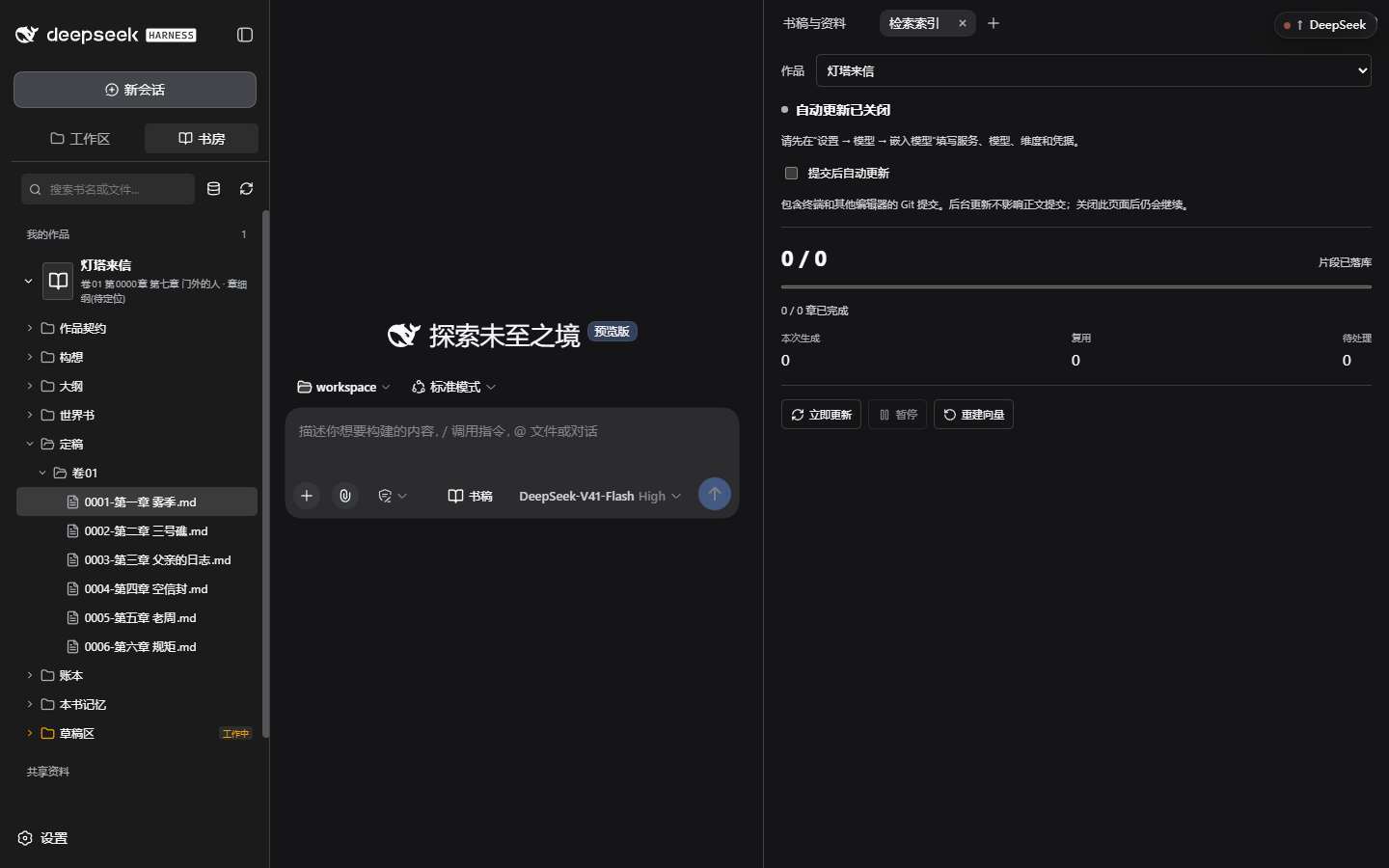Click the DeepSeek status button at top right
Screen dimensions: 1389x868
pyautogui.click(x=1325, y=25)
